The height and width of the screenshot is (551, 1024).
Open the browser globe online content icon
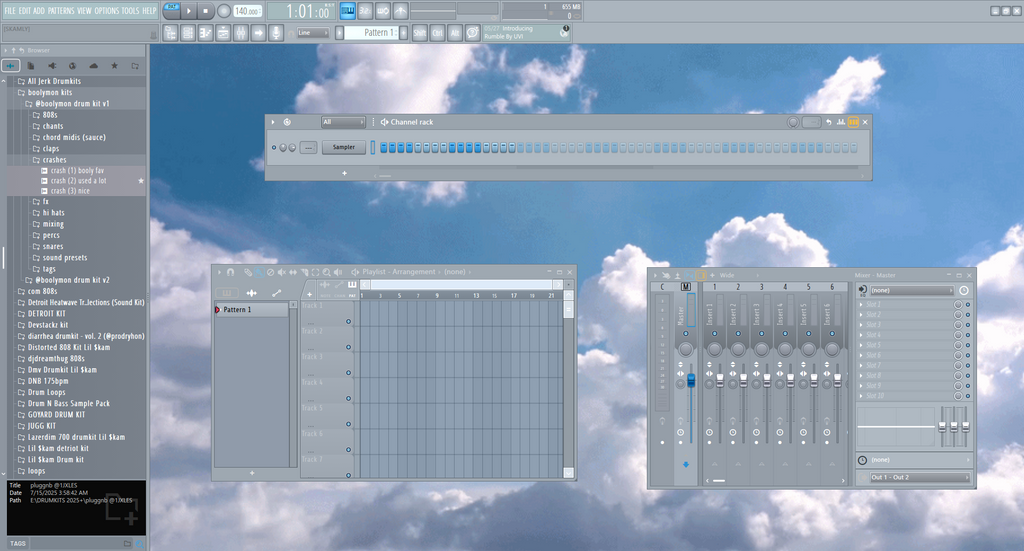[72, 66]
